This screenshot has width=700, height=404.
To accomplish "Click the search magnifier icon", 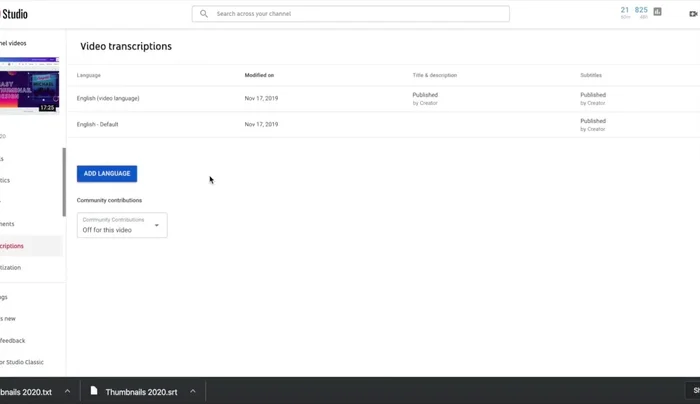I will point(204,14).
